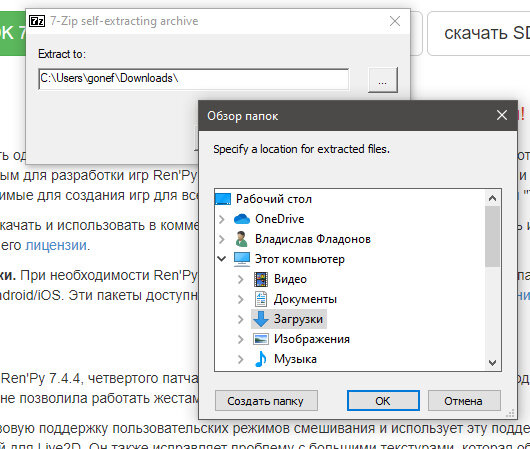Select the Этот компьютер label text
The width and height of the screenshot is (530, 449).
(300, 259)
